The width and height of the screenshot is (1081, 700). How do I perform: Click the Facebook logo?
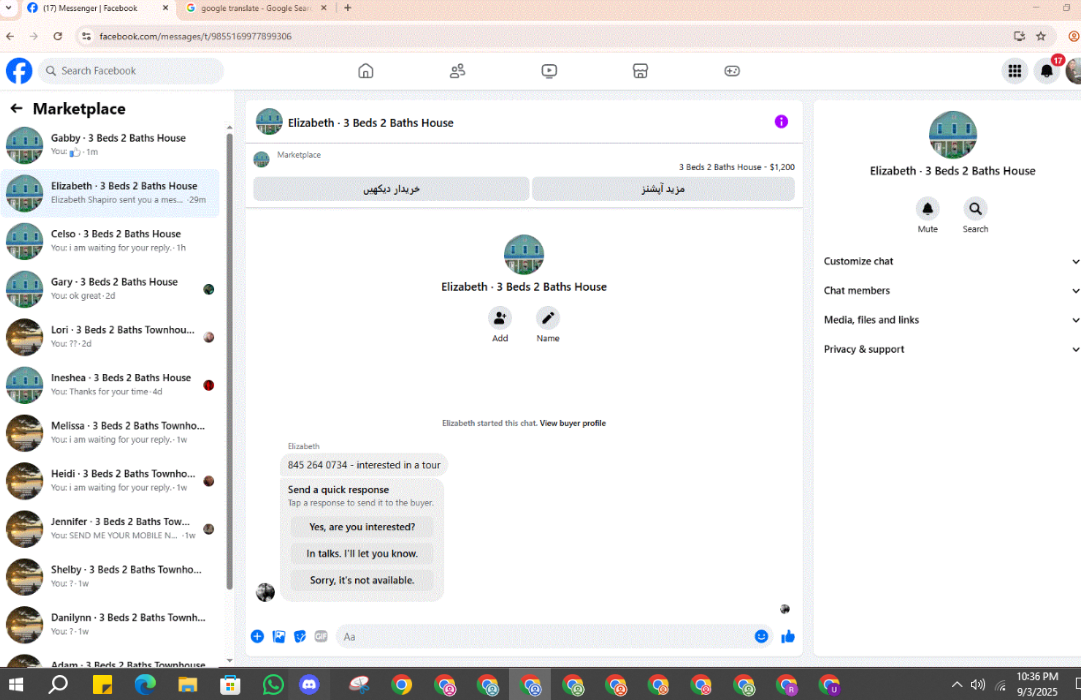(19, 71)
